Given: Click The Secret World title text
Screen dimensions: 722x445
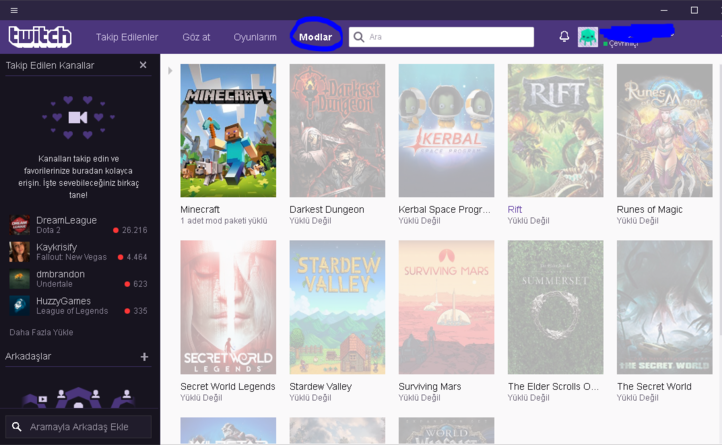Looking at the screenshot, I should [x=654, y=386].
